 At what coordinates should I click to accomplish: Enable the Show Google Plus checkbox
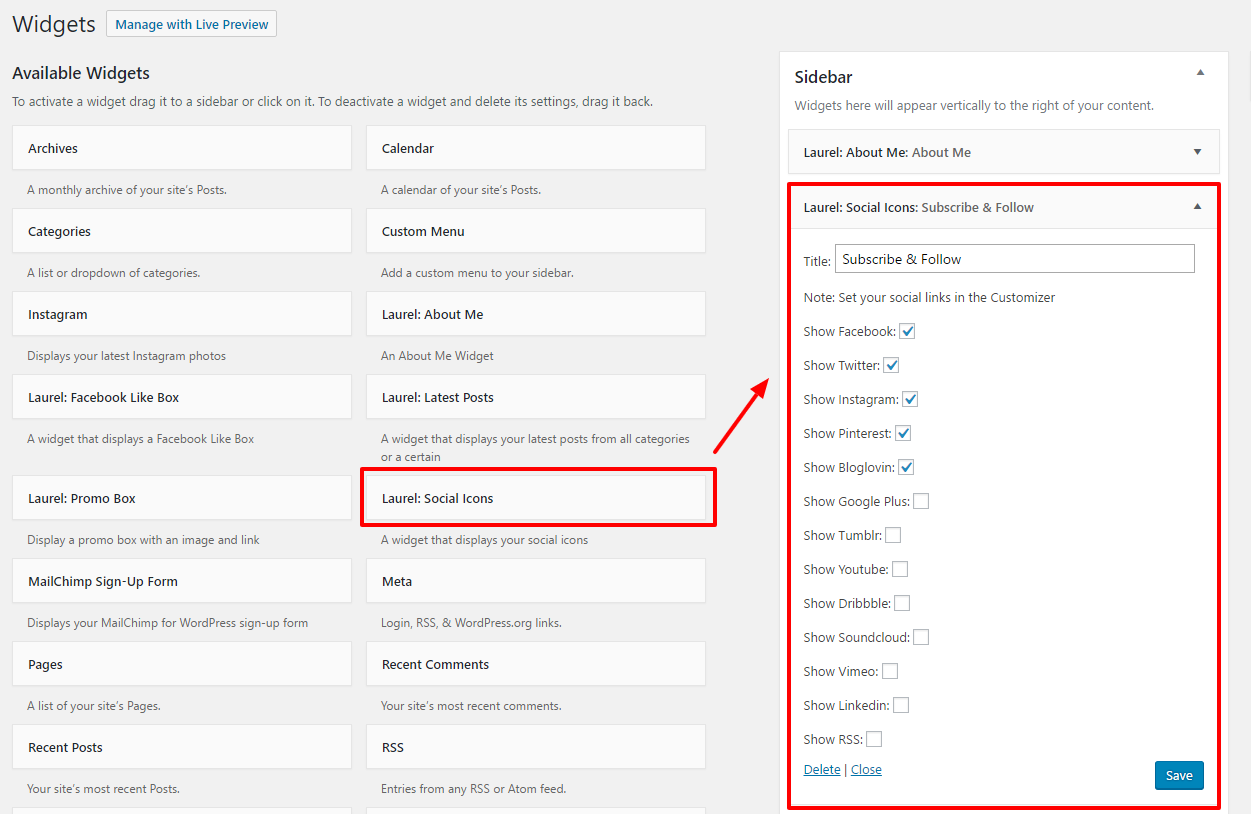(x=921, y=501)
